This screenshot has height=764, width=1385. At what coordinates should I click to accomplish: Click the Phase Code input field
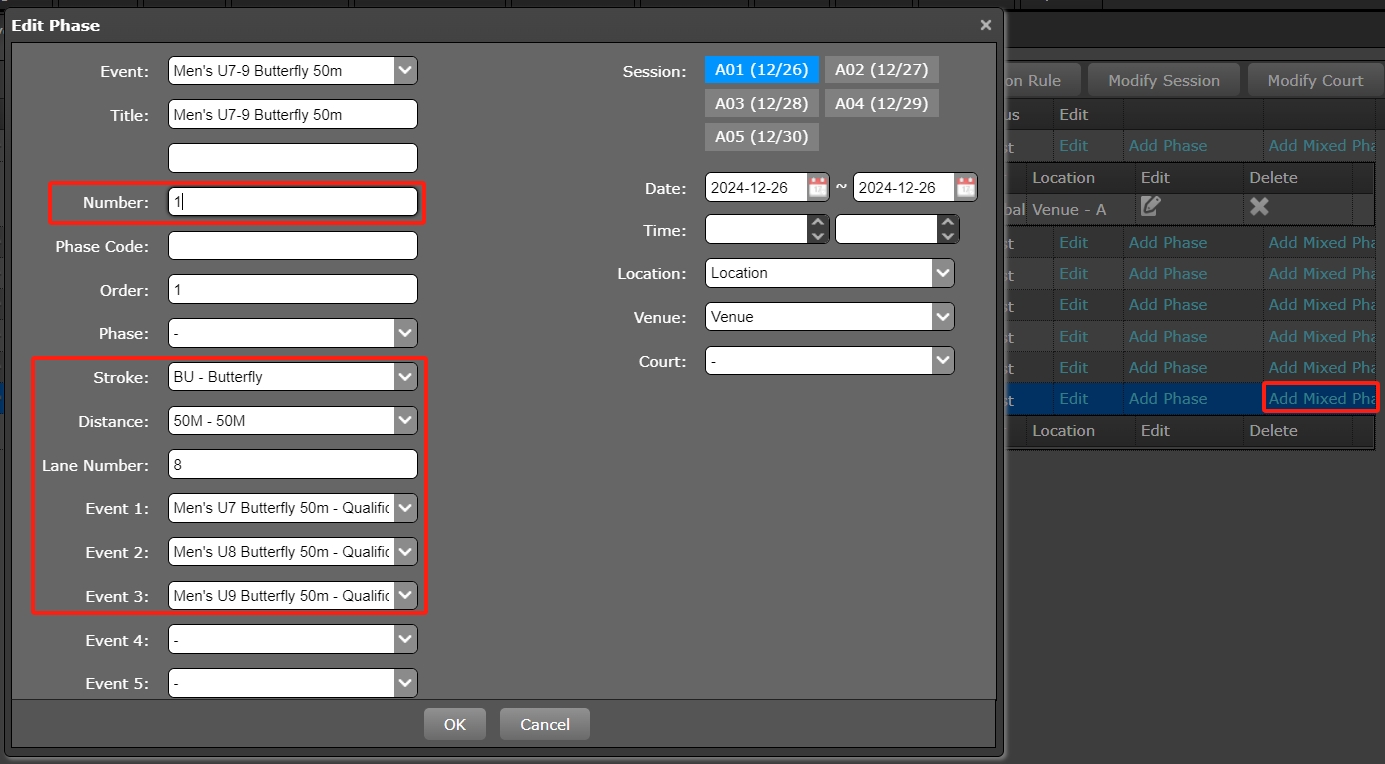click(292, 246)
